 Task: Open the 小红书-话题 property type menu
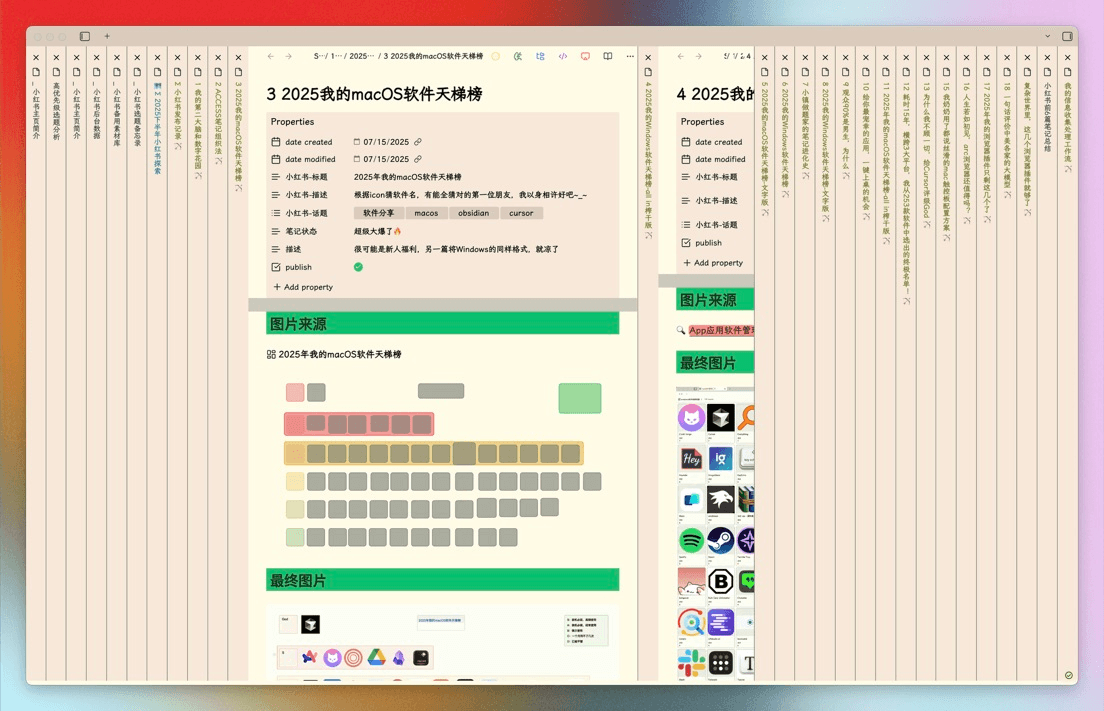pos(276,213)
